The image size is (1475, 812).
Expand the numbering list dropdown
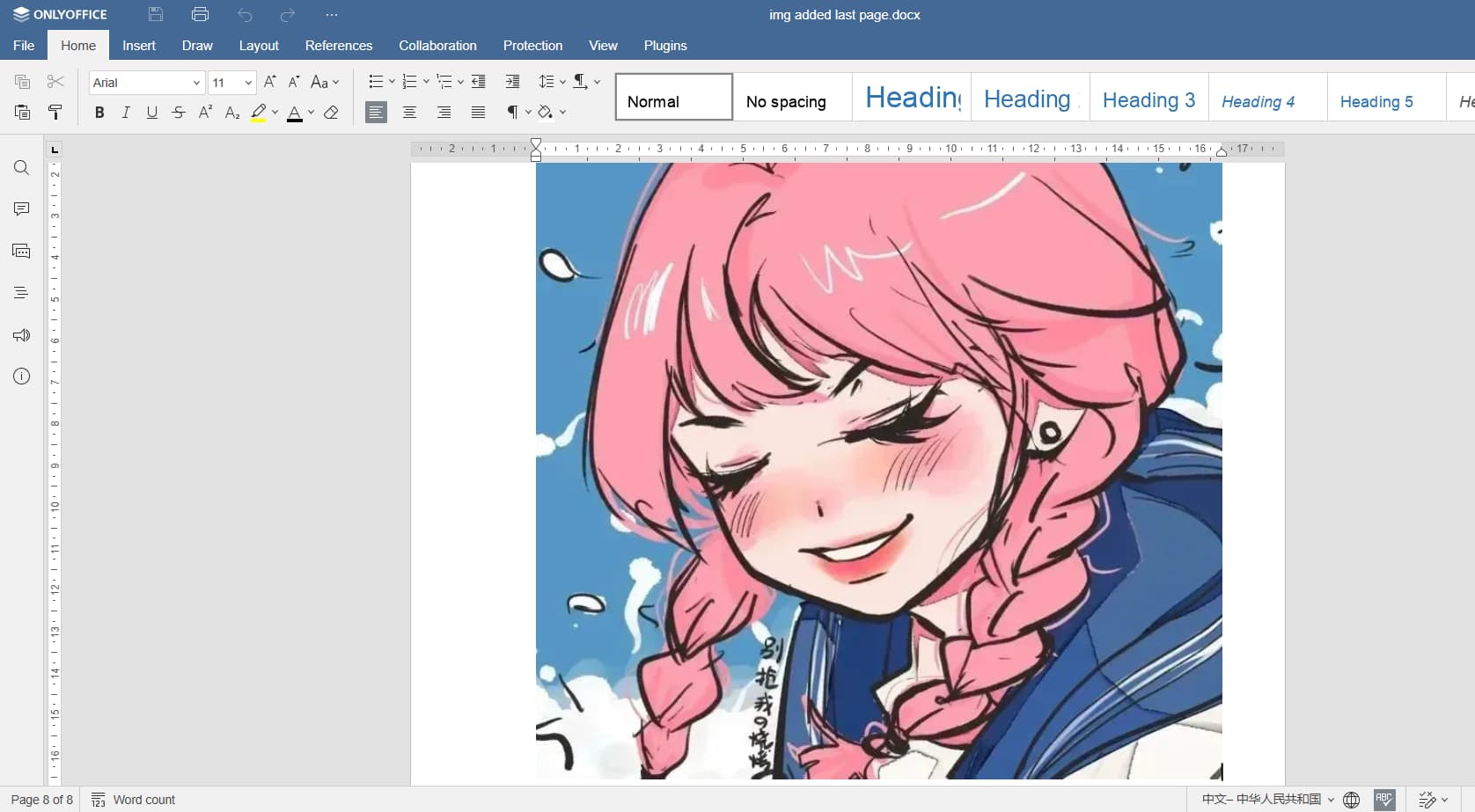click(x=427, y=82)
